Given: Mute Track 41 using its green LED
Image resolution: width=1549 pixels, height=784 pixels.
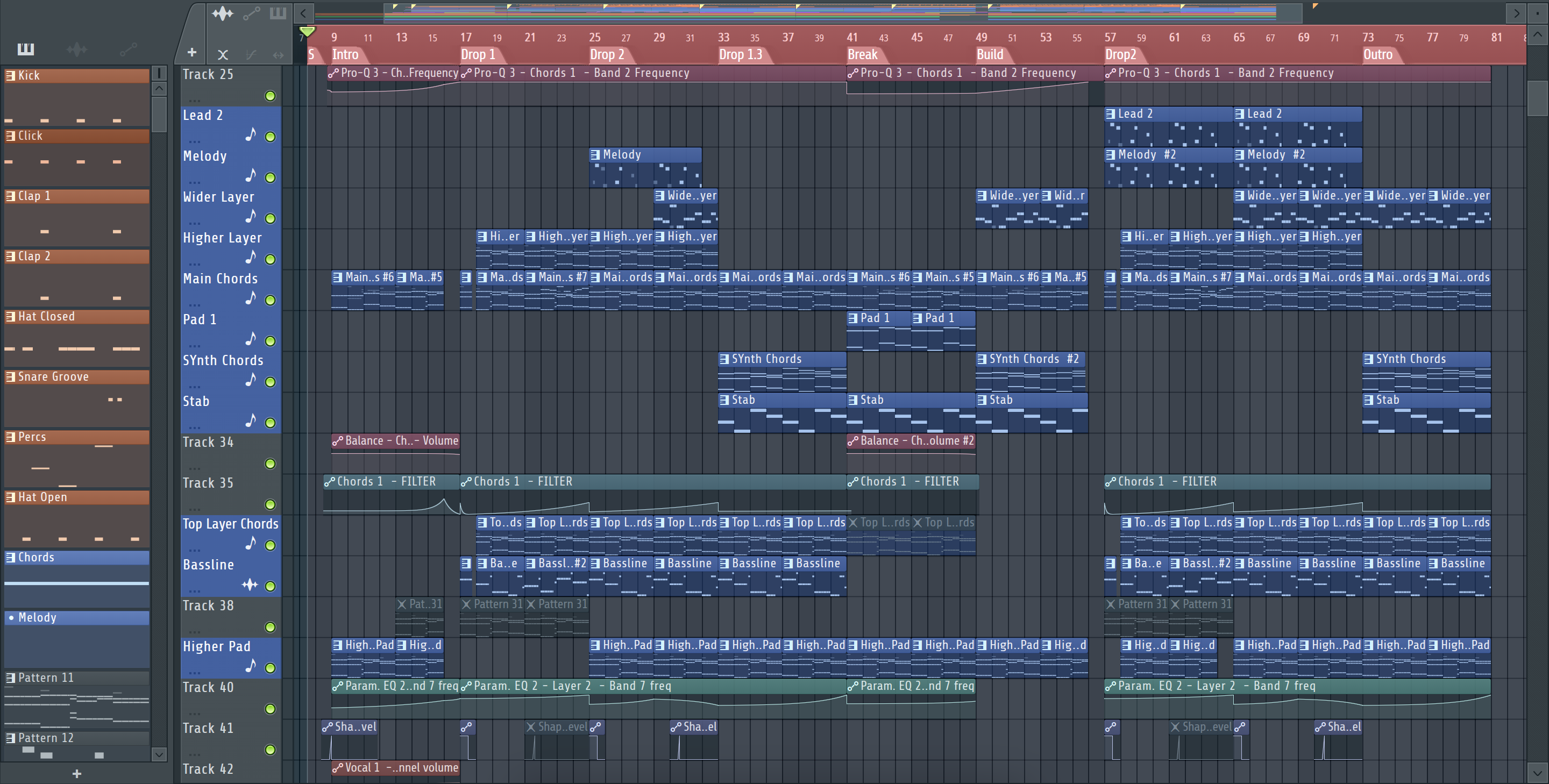Looking at the screenshot, I should tap(271, 750).
